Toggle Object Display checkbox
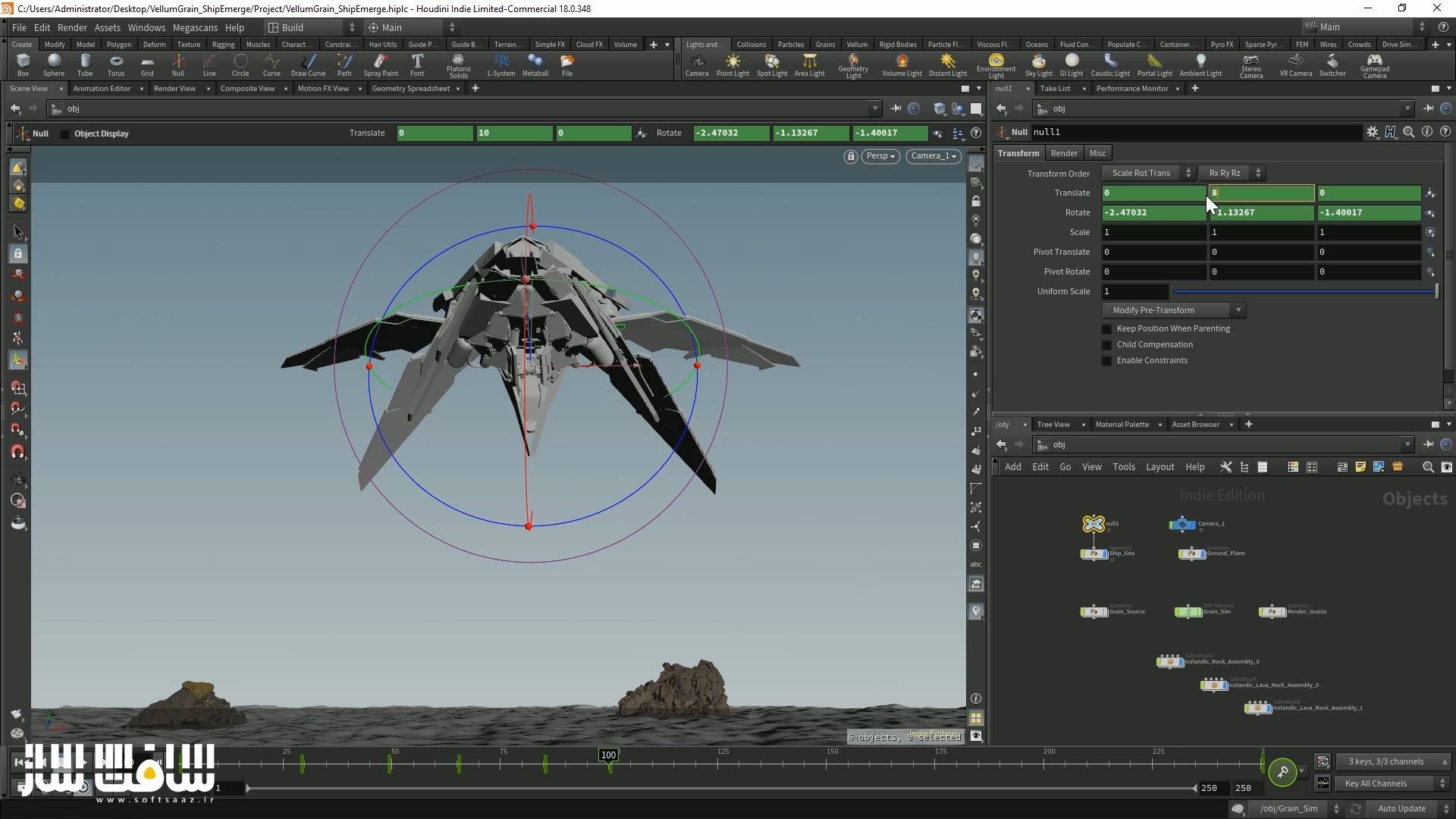 (64, 134)
